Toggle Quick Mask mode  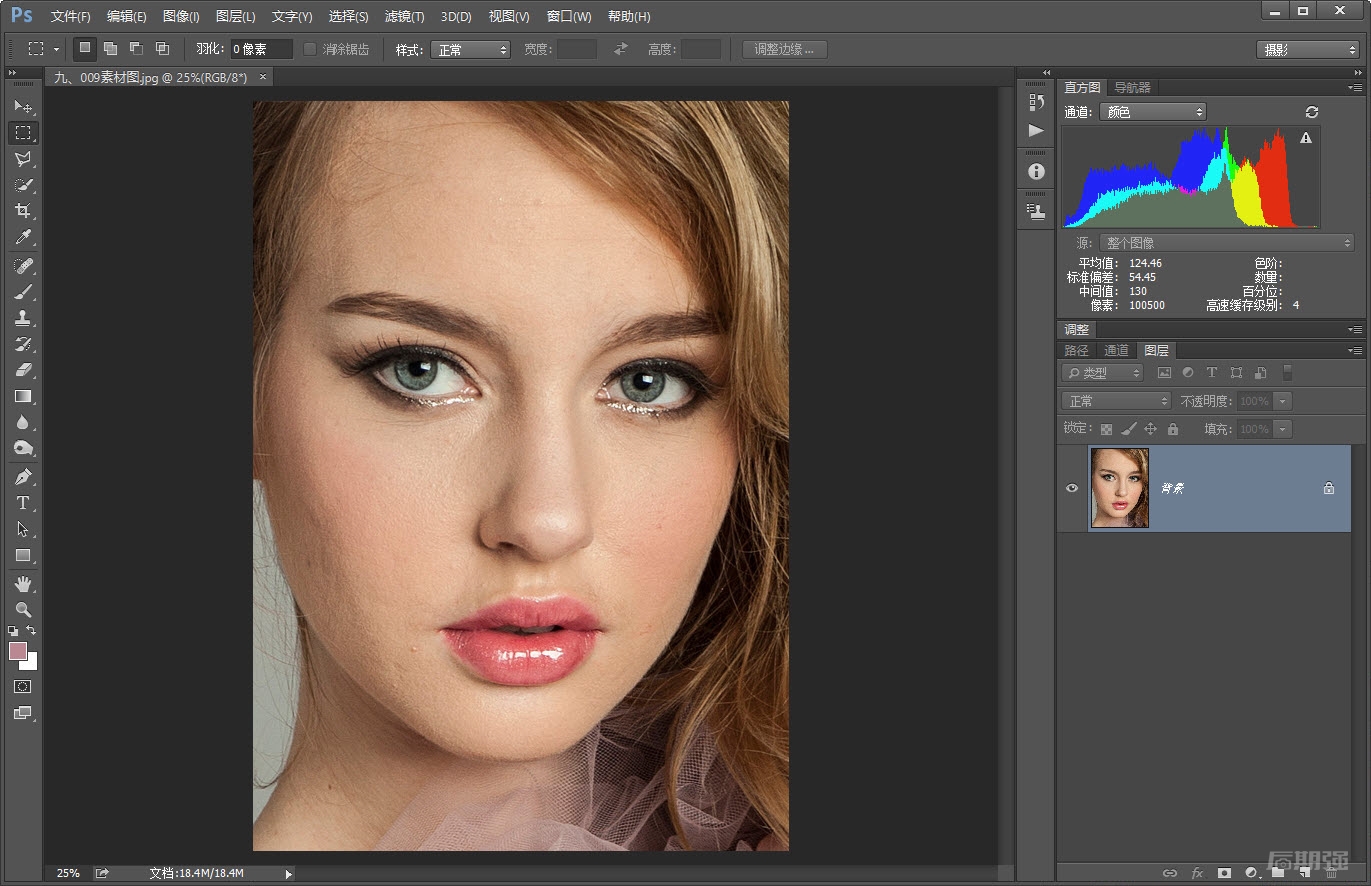pos(23,687)
